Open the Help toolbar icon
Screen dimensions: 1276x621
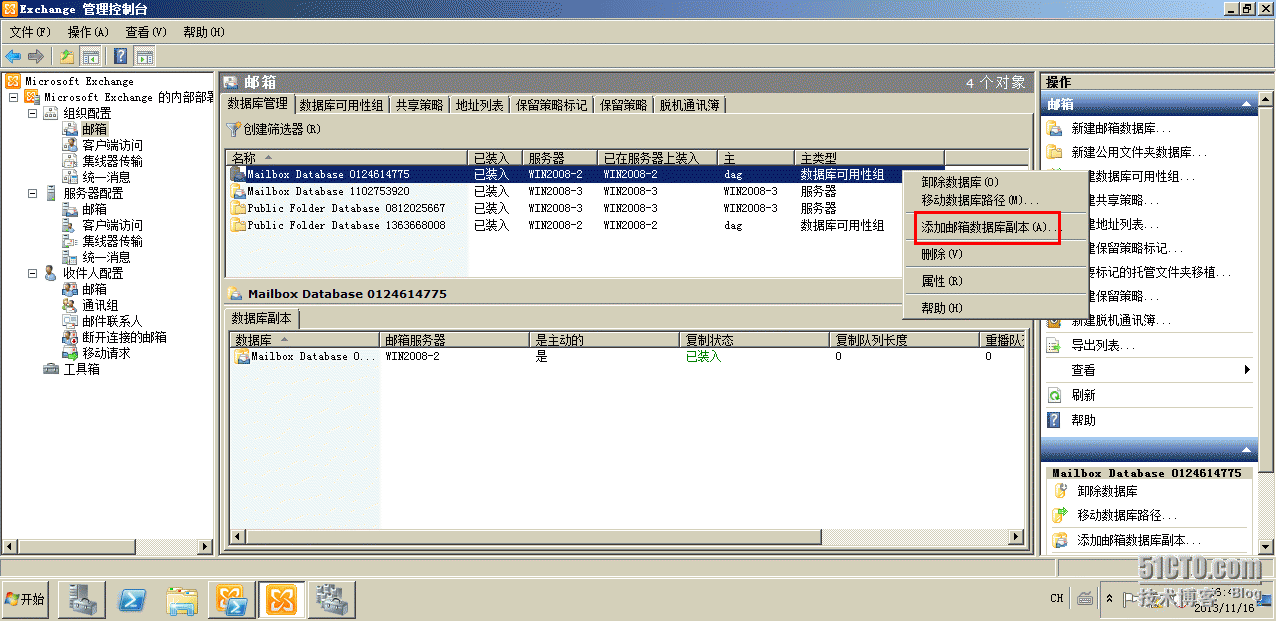click(x=121, y=56)
